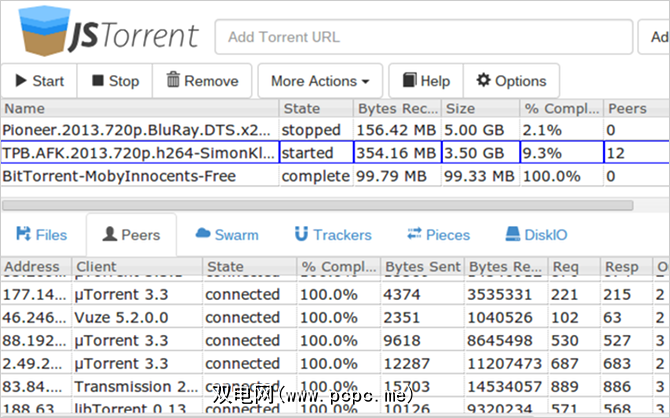The height and width of the screenshot is (418, 670).
Task: Click the 156.42 MB bytes received cell
Action: 397,130
